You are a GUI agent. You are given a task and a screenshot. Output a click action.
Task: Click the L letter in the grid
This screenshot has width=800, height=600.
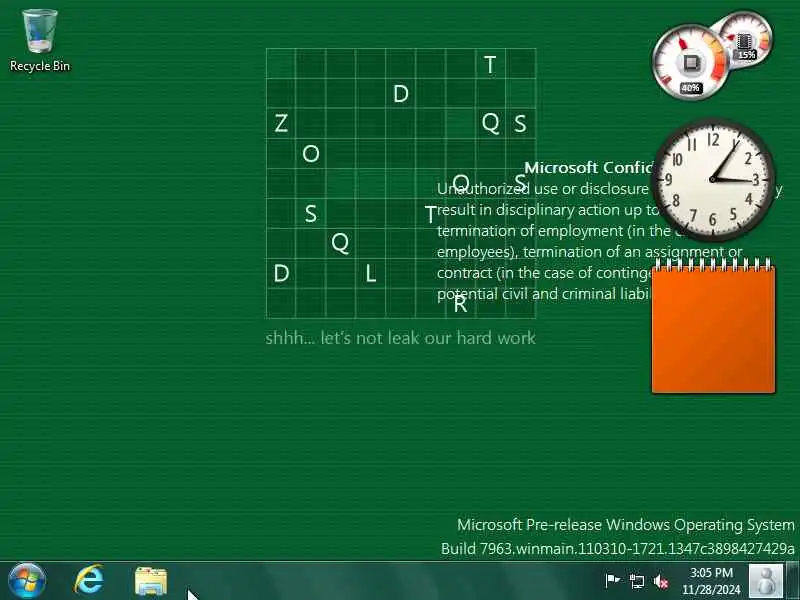(x=371, y=274)
